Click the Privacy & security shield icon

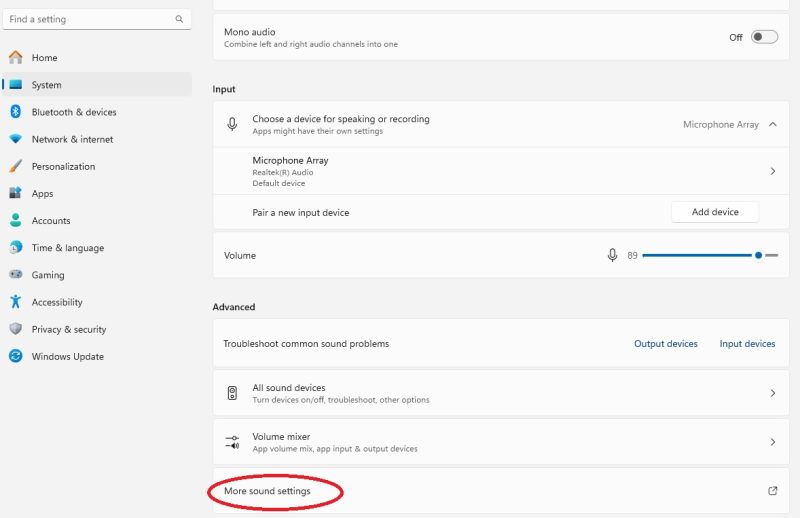15,329
